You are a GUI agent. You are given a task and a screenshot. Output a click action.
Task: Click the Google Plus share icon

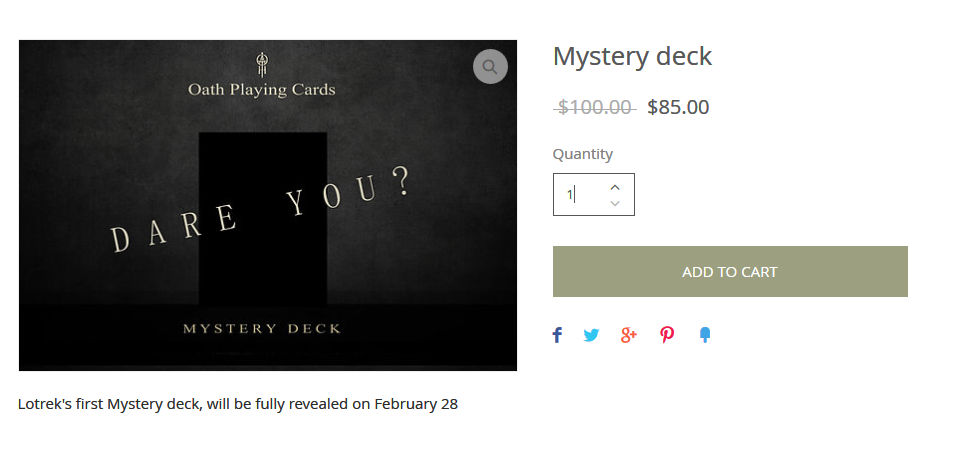[628, 335]
